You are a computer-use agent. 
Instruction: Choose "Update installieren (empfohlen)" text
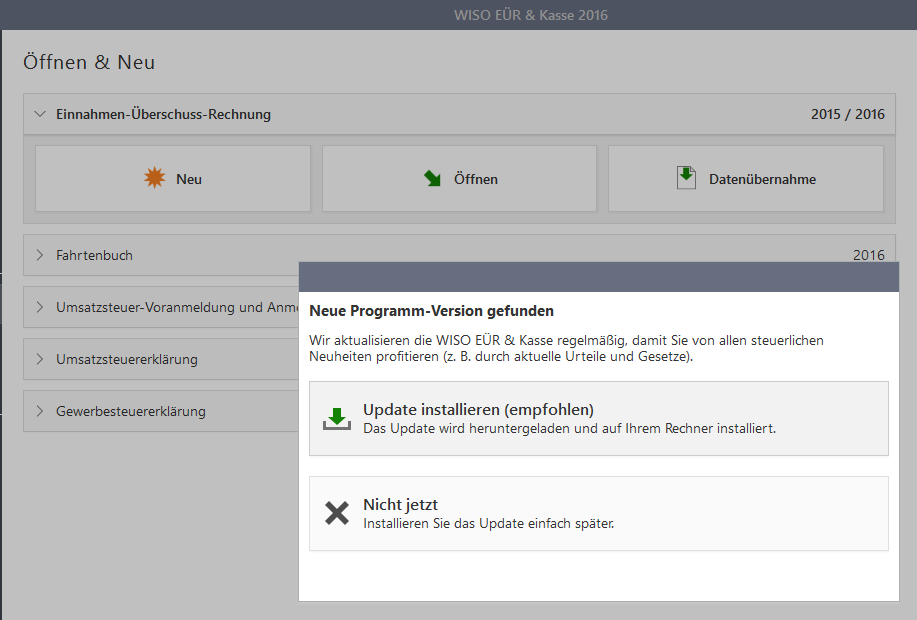(x=478, y=410)
